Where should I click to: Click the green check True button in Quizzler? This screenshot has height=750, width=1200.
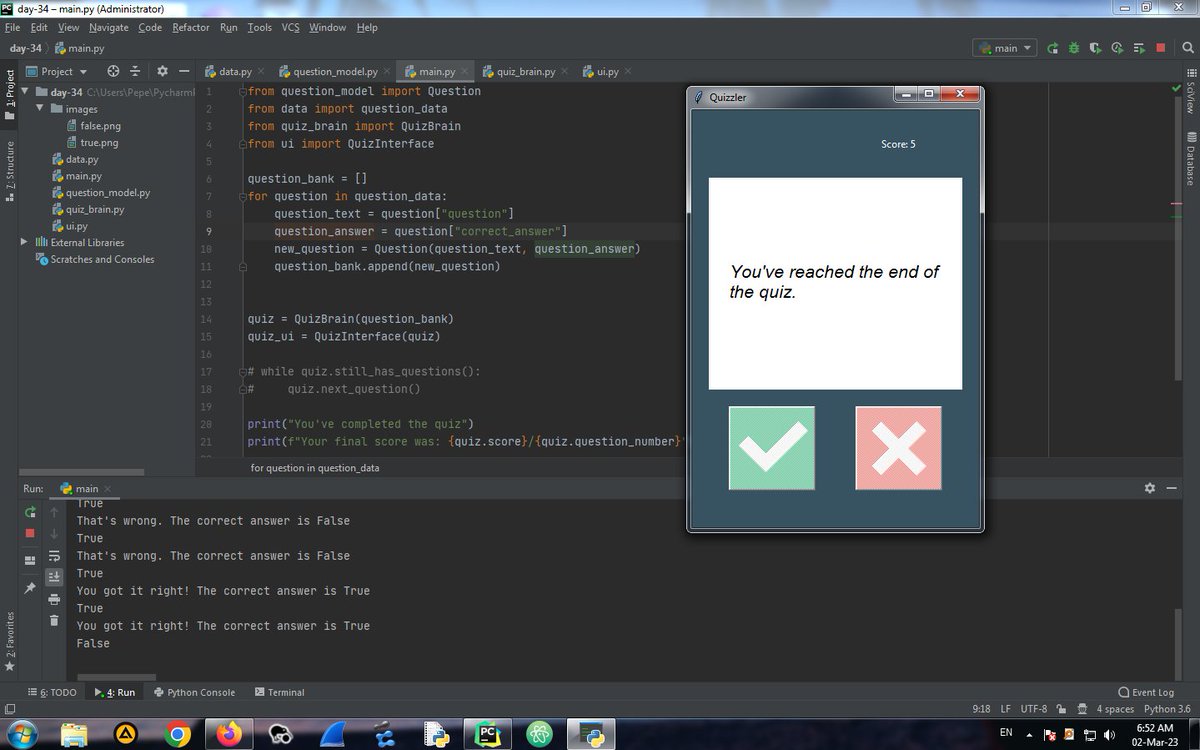771,448
